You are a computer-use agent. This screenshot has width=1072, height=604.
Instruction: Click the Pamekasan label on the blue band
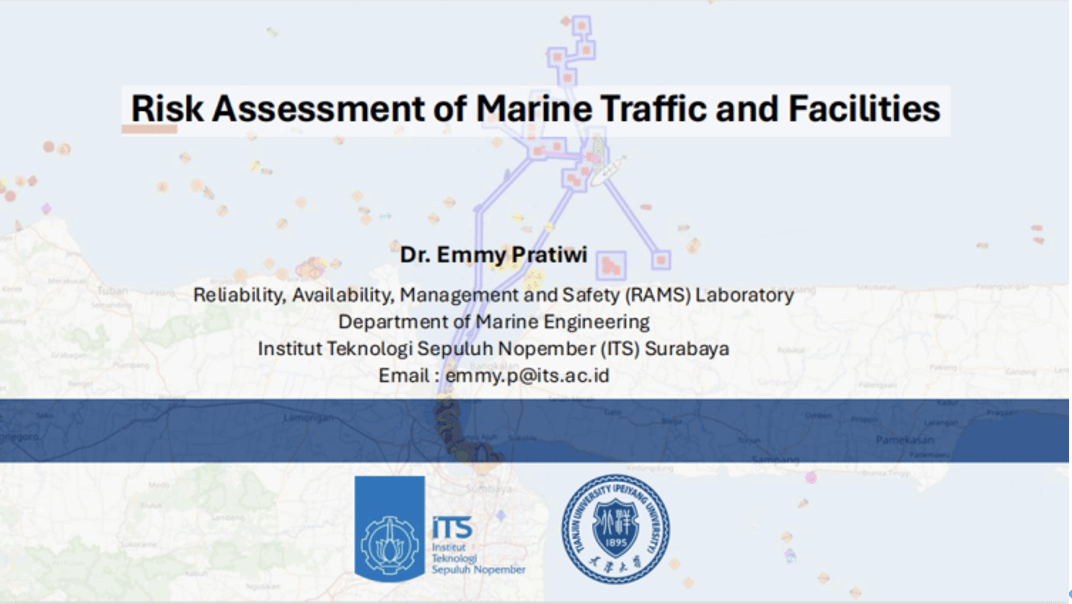click(x=904, y=440)
